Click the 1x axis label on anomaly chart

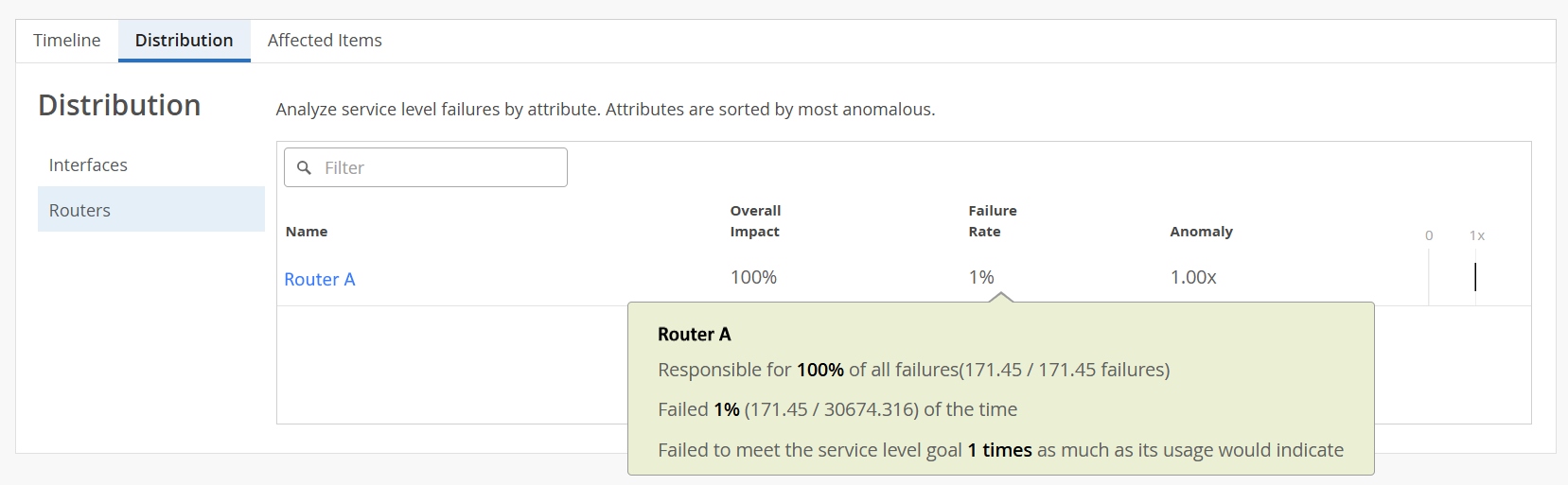pyautogui.click(x=1476, y=235)
